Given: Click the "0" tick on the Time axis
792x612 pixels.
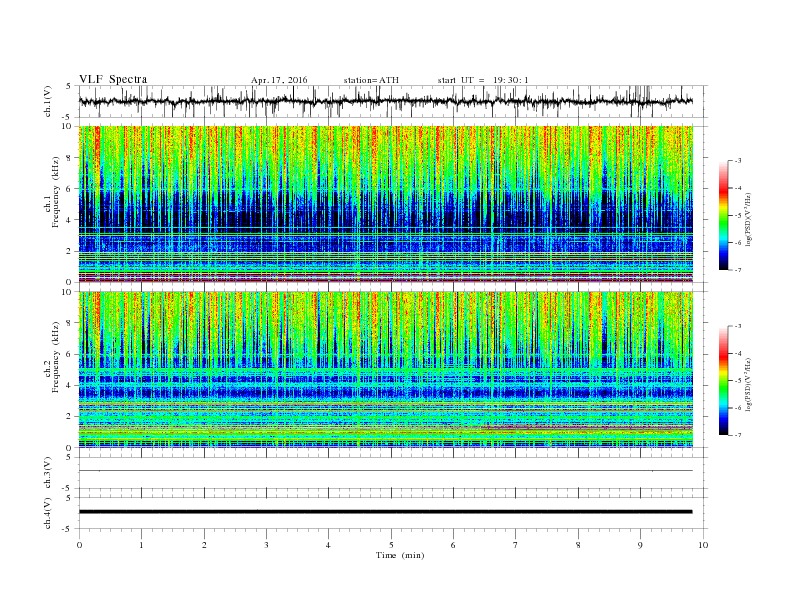Looking at the screenshot, I should [x=79, y=545].
